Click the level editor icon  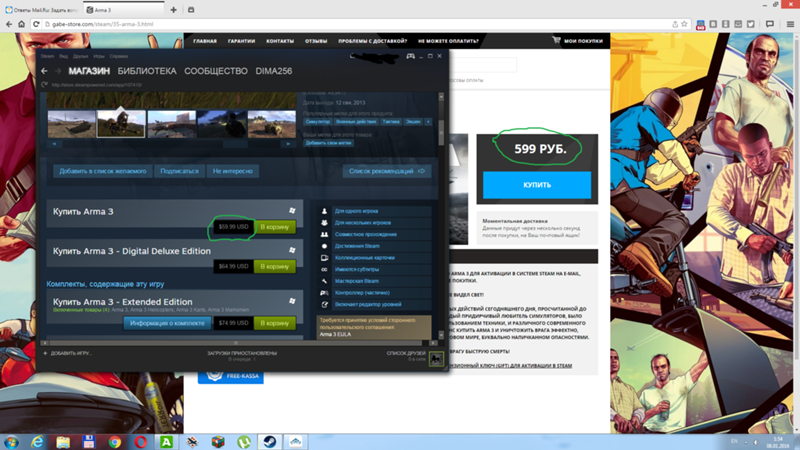(x=324, y=305)
